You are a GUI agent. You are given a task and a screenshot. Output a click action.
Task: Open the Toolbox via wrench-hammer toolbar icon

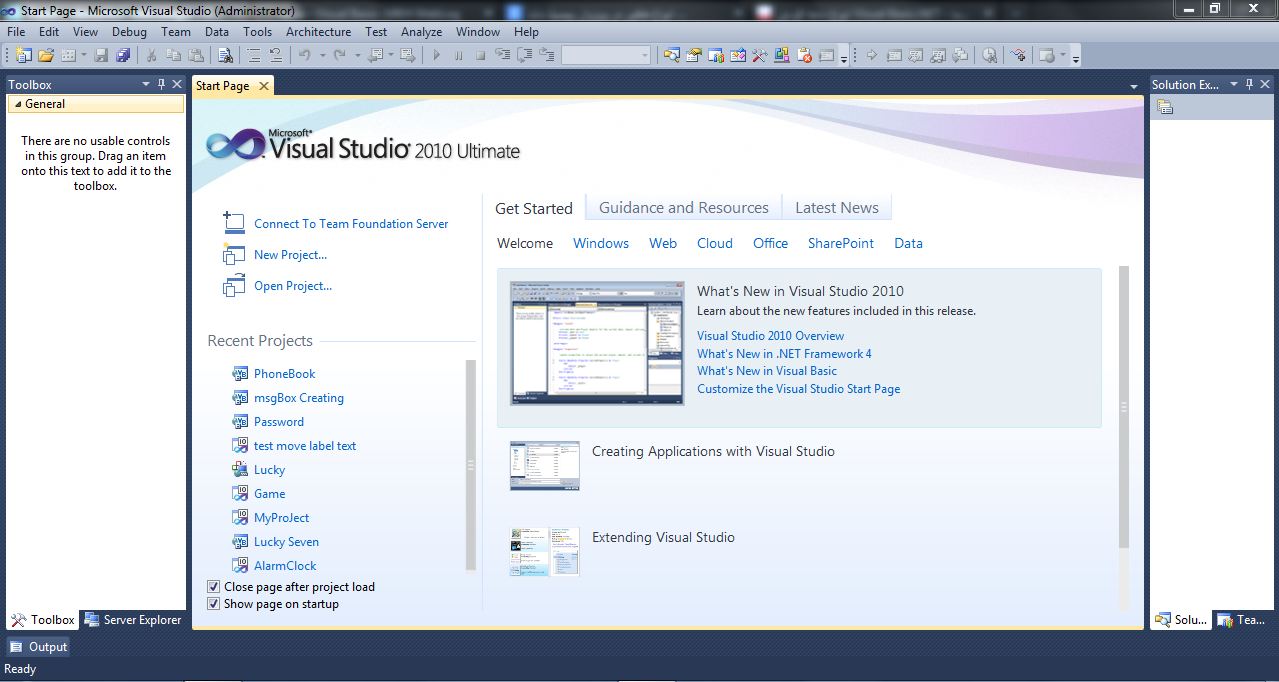pyautogui.click(x=759, y=55)
